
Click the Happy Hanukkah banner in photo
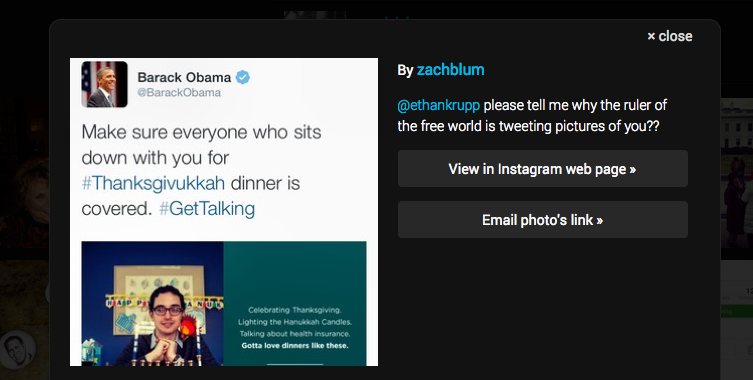tap(165, 302)
